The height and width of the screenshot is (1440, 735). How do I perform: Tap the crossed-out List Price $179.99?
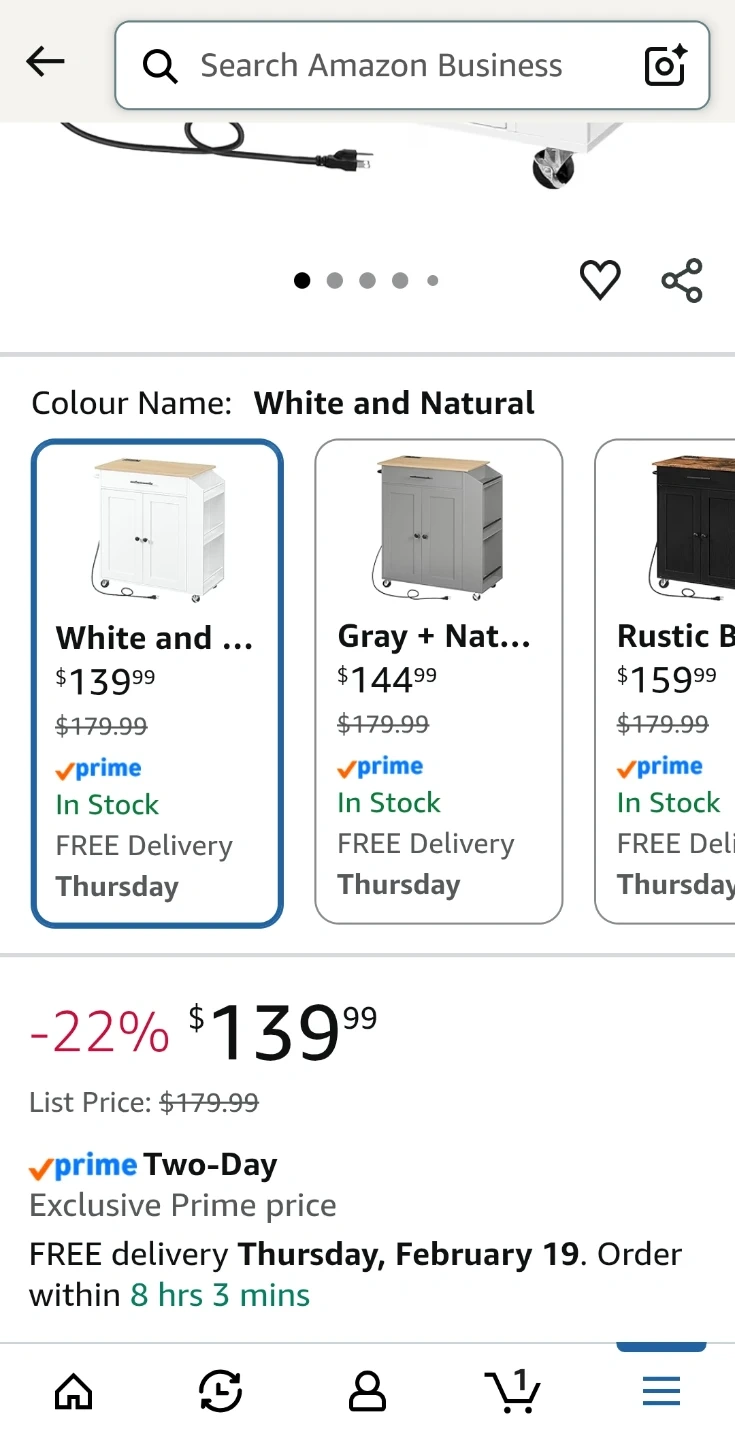[x=209, y=1103]
